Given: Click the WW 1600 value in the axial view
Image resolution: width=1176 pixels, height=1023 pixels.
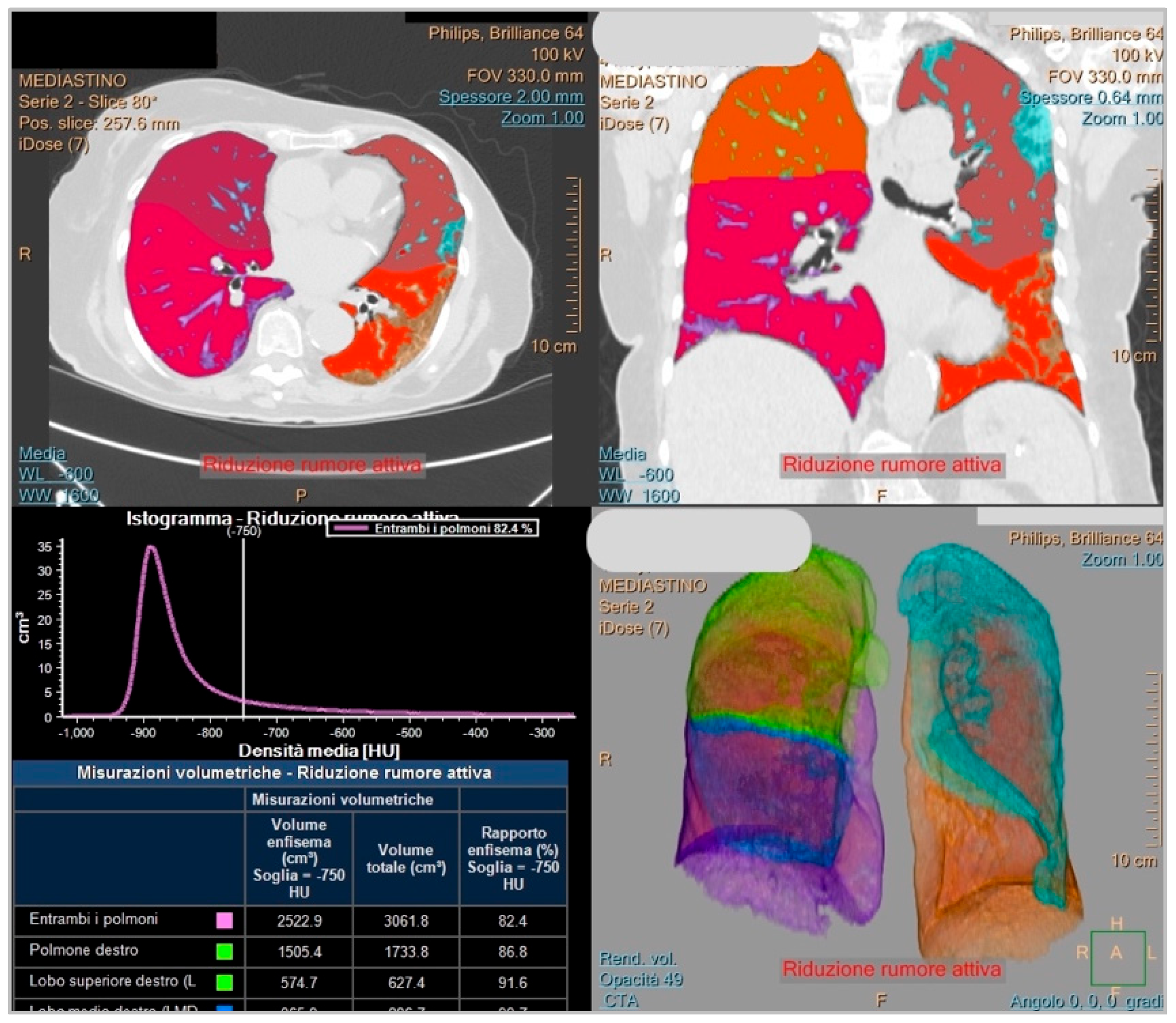Looking at the screenshot, I should tap(59, 495).
